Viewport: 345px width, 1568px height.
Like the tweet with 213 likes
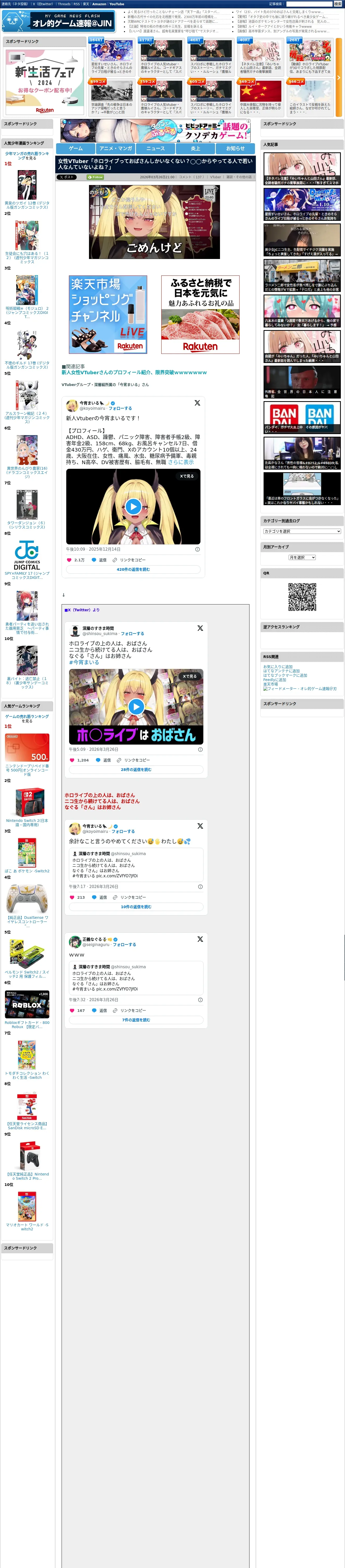(72, 897)
